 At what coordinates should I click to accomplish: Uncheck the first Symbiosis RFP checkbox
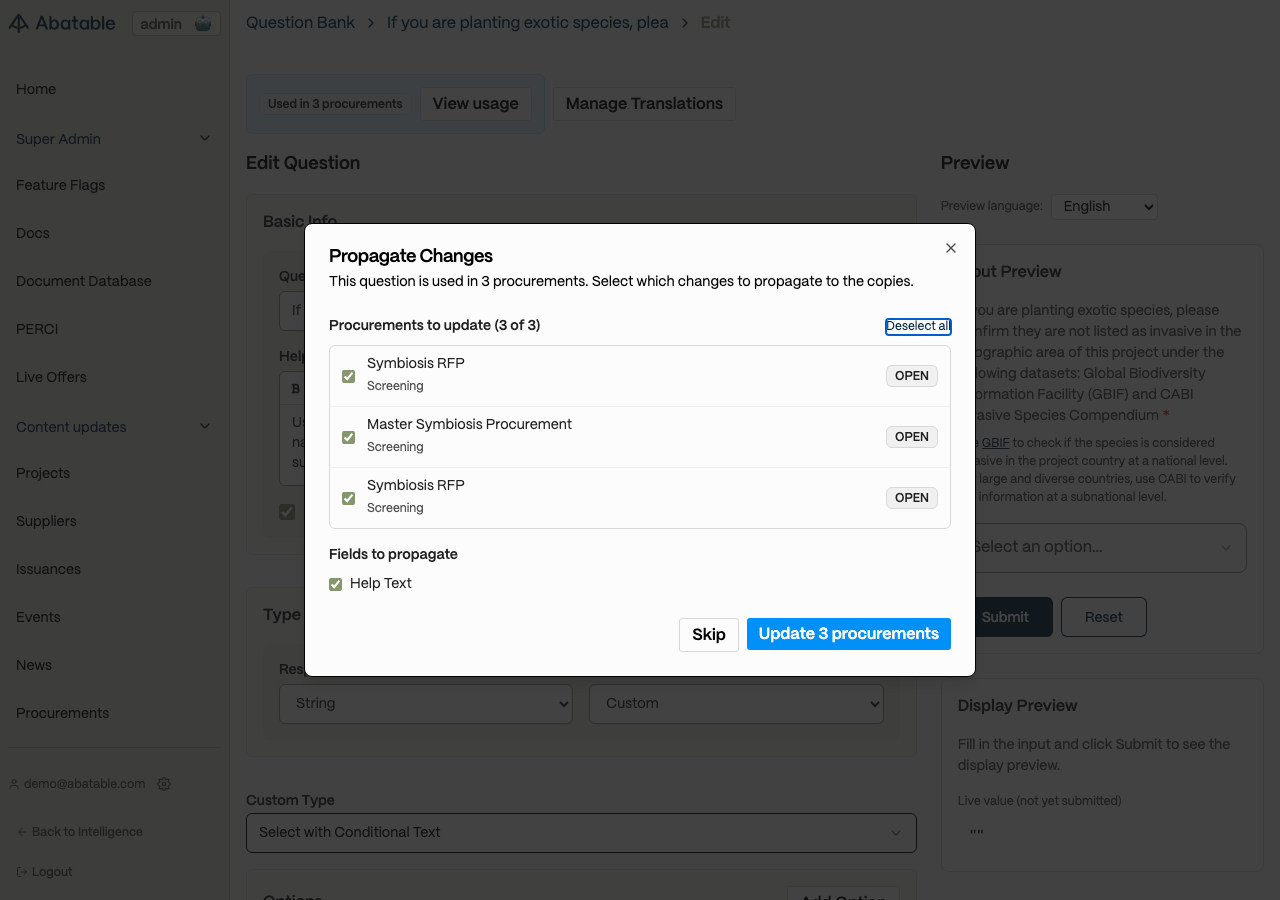(349, 376)
